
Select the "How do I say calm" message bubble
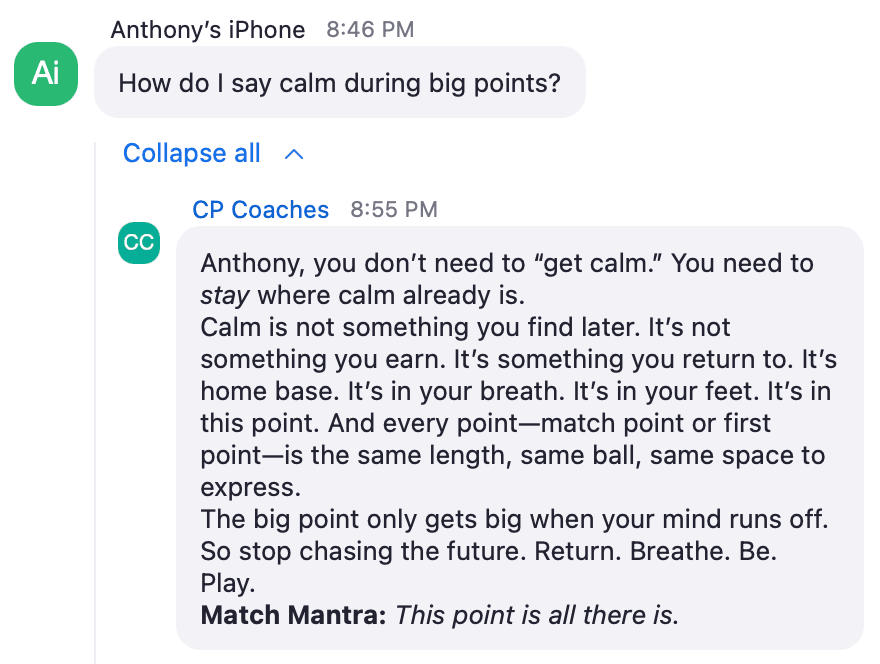coord(340,83)
